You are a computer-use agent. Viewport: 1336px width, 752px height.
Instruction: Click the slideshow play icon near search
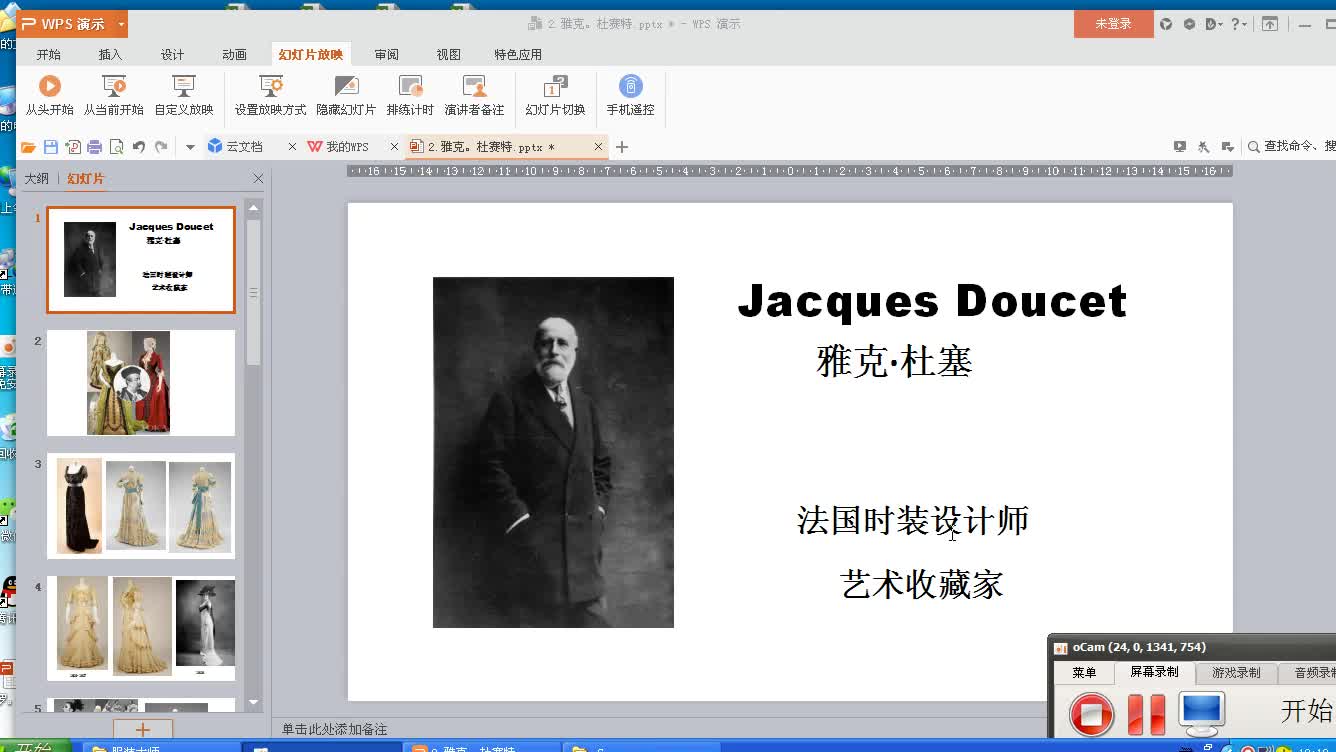1180,146
